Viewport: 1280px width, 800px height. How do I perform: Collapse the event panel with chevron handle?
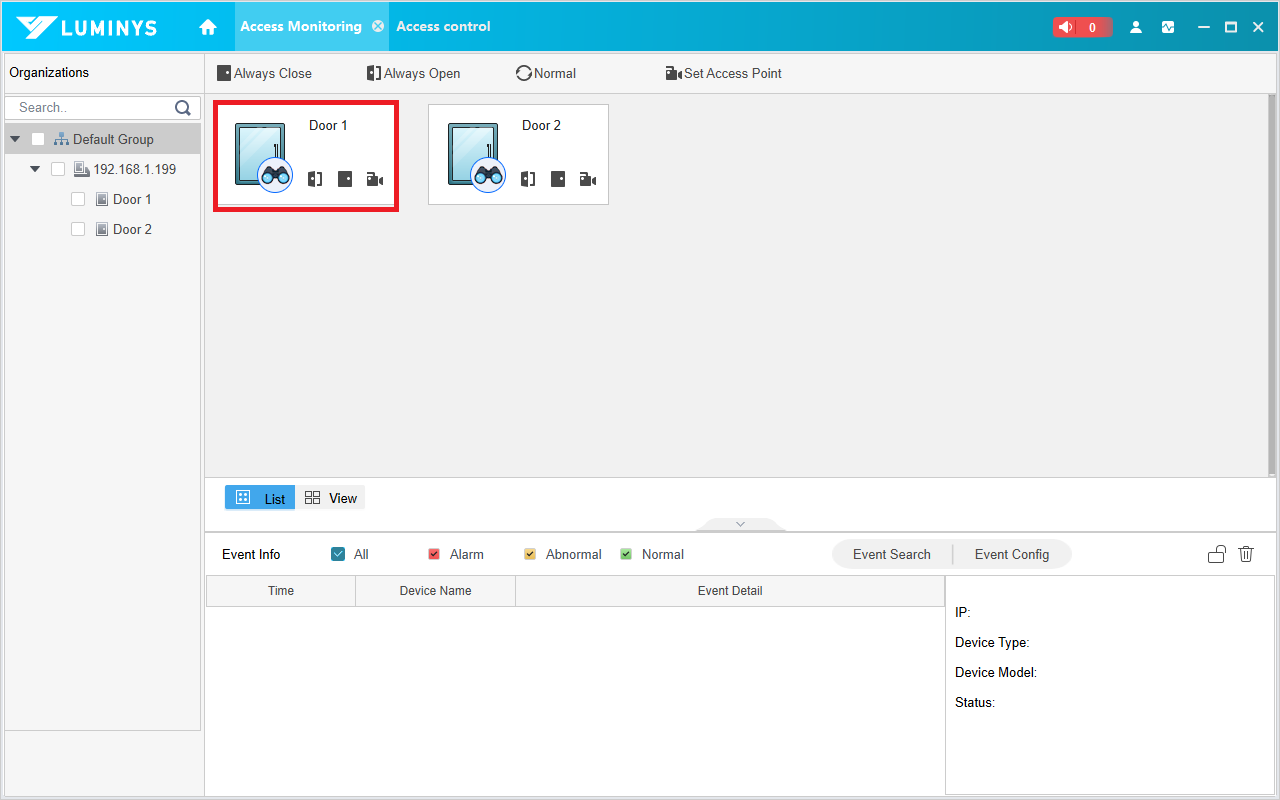740,524
